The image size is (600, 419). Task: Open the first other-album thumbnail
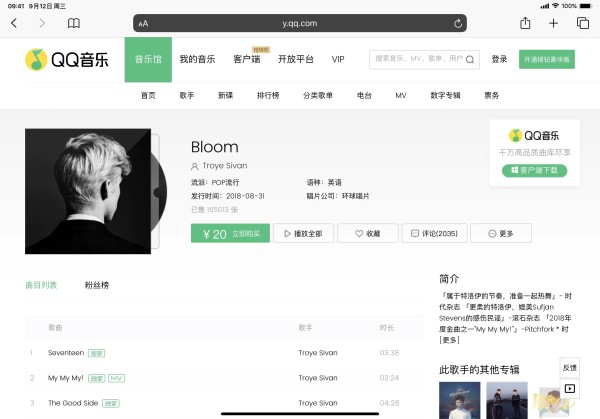[460, 400]
